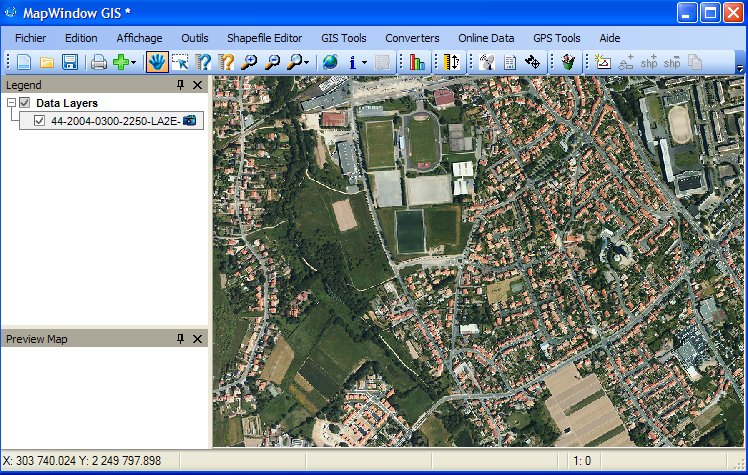Click the measuring ruler tool icon
The height and width of the screenshot is (475, 748).
[x=449, y=62]
